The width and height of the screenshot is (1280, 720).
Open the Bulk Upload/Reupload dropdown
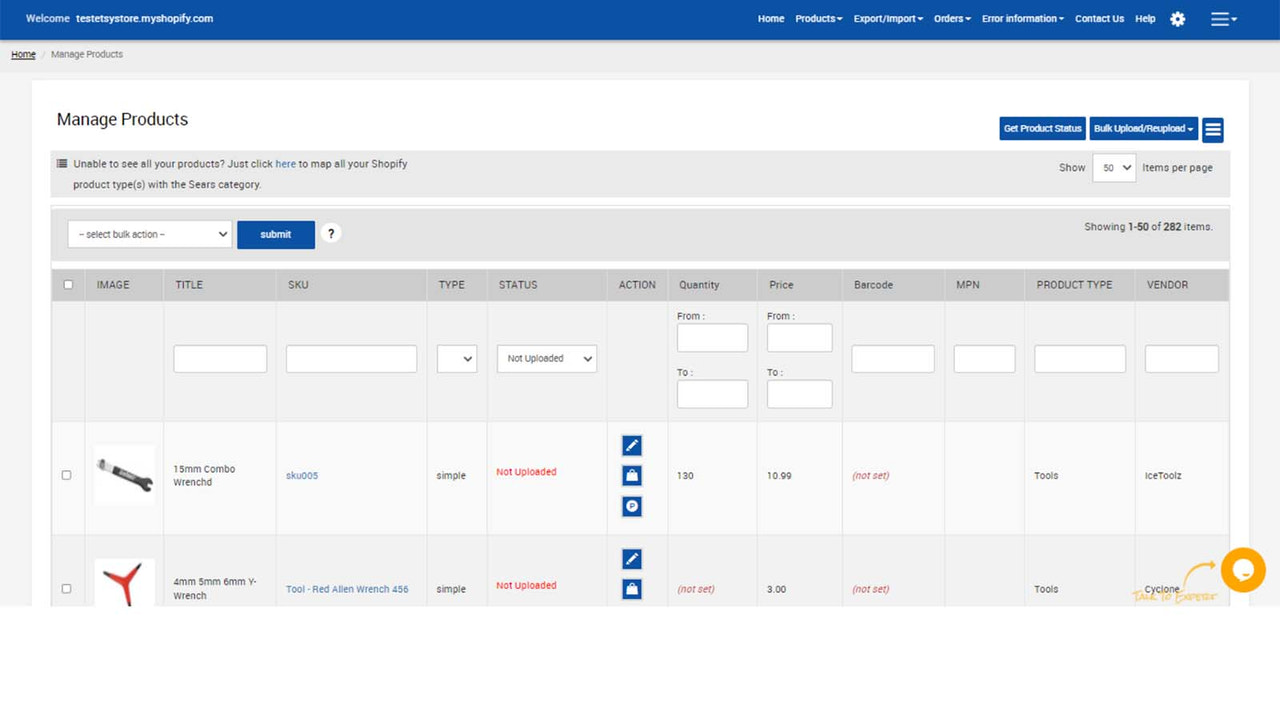1143,128
